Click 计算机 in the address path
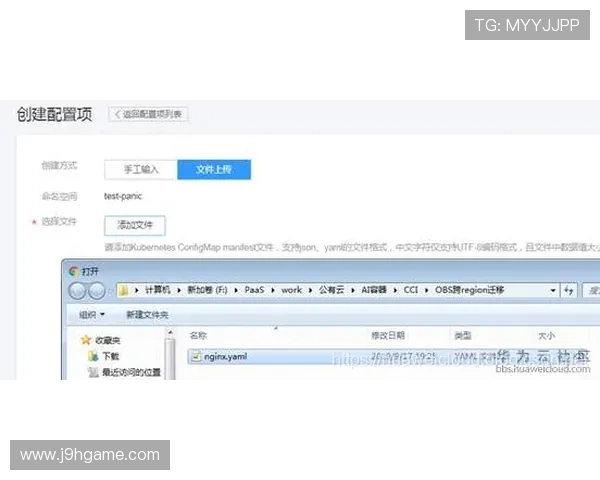Screen dimensions: 600x480 tap(157, 290)
